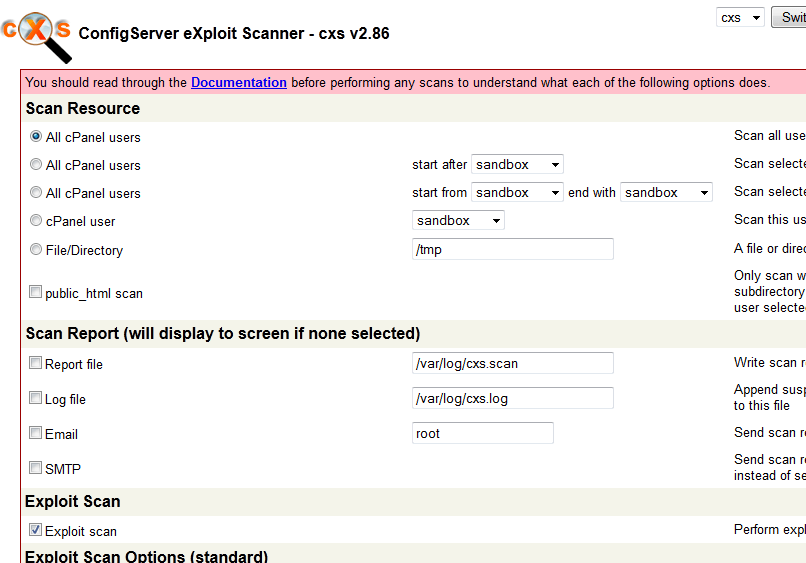Enable the public_html scan checkbox
The image size is (806, 563).
35,292
